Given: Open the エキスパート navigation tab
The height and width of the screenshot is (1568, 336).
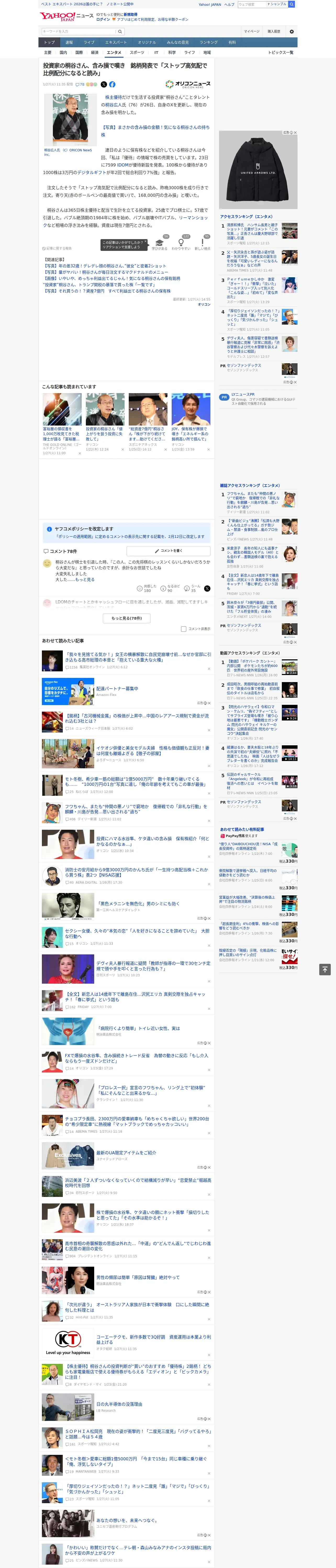Looking at the screenshot, I should coord(116,43).
